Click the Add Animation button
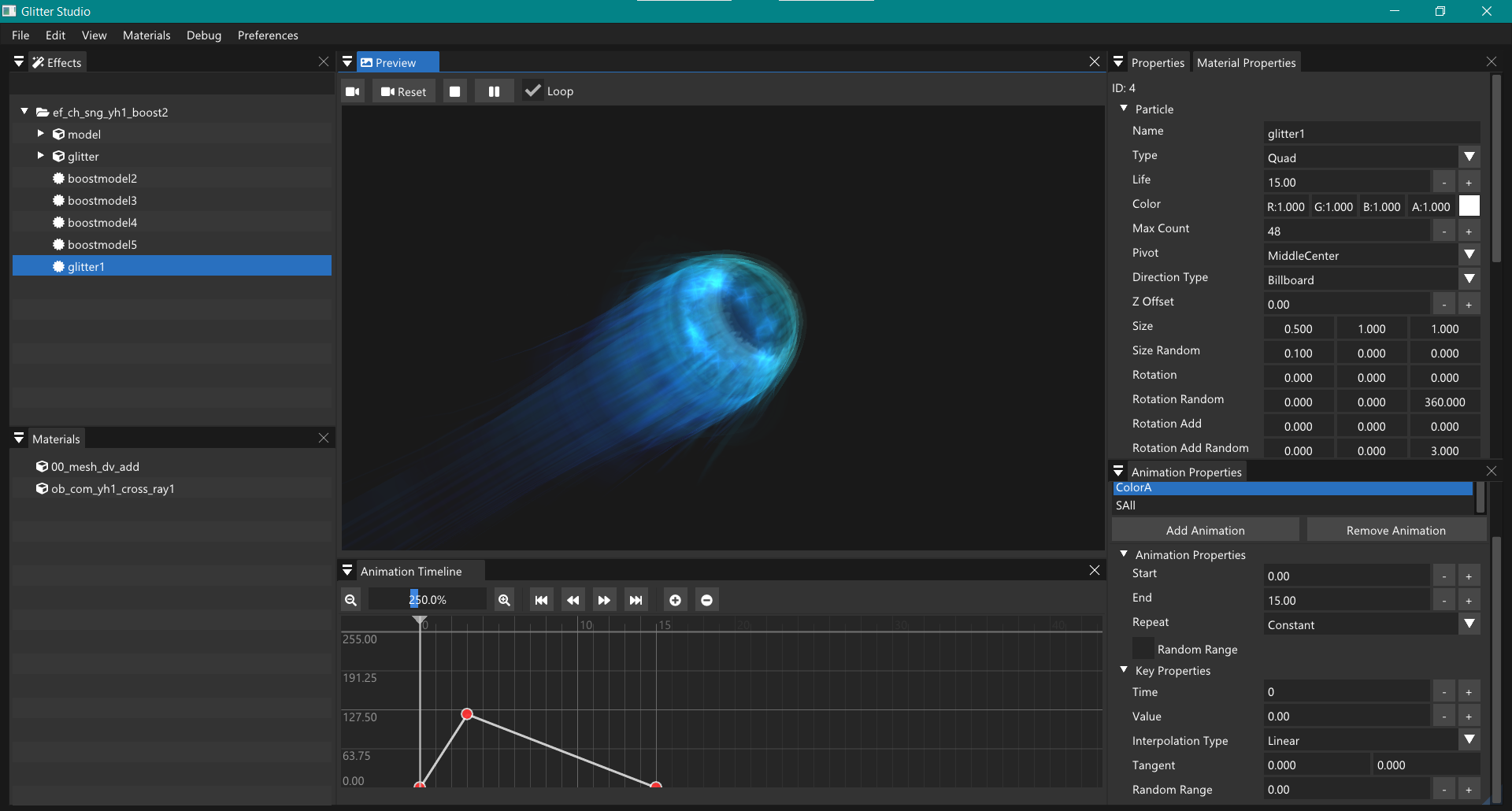 1206,530
